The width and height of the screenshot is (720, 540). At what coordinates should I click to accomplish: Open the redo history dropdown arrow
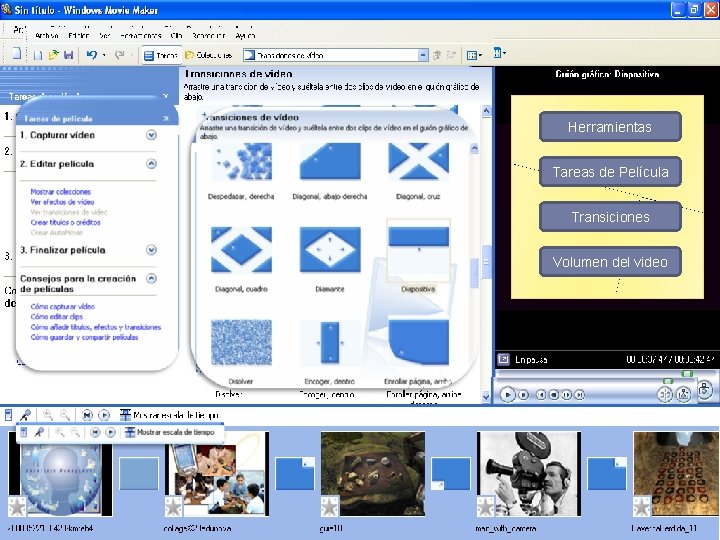(x=131, y=55)
